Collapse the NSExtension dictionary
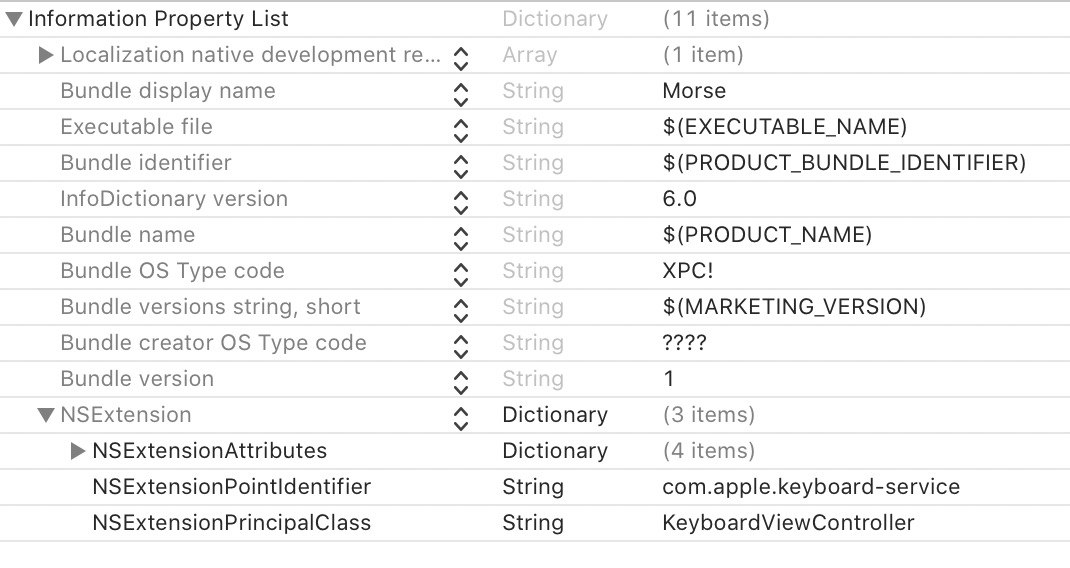Screen dimensions: 1070x568 [x=46, y=415]
